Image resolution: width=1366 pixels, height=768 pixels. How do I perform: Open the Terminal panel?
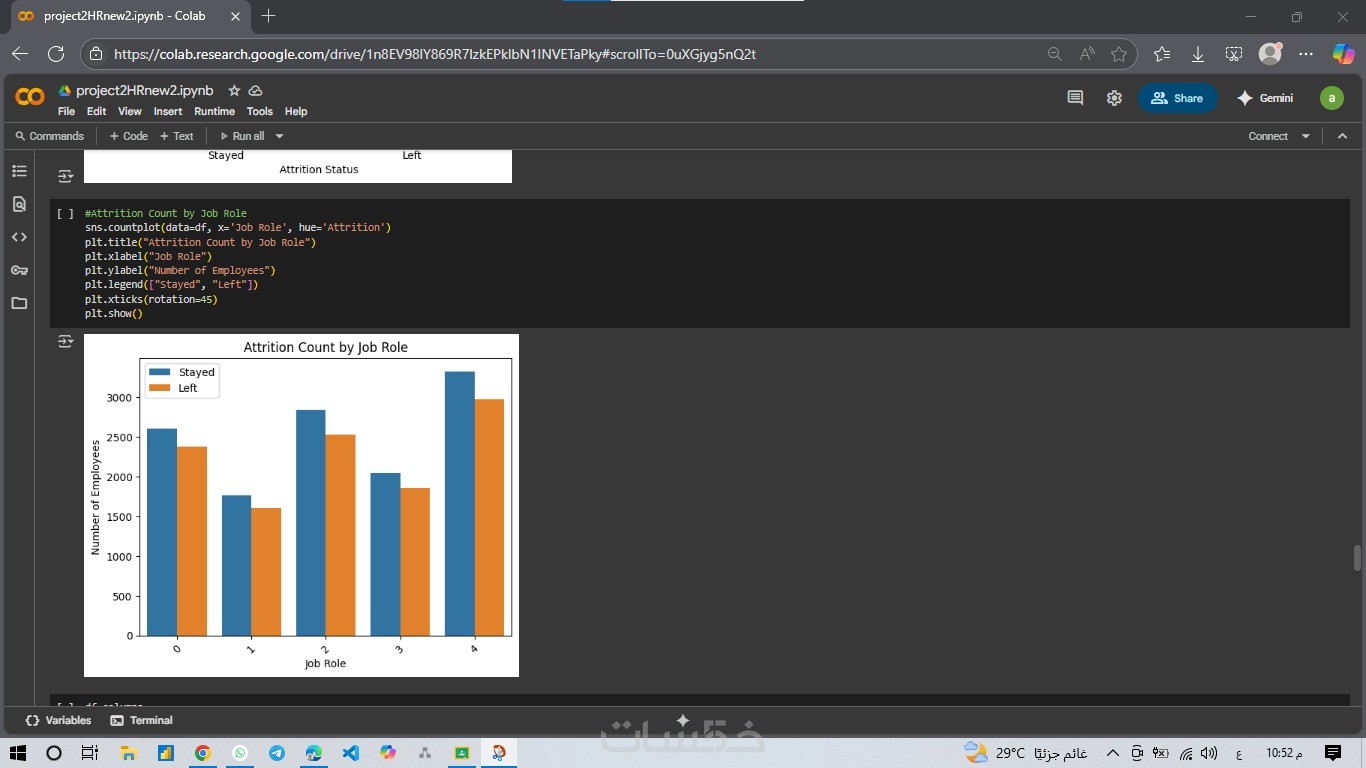point(141,720)
